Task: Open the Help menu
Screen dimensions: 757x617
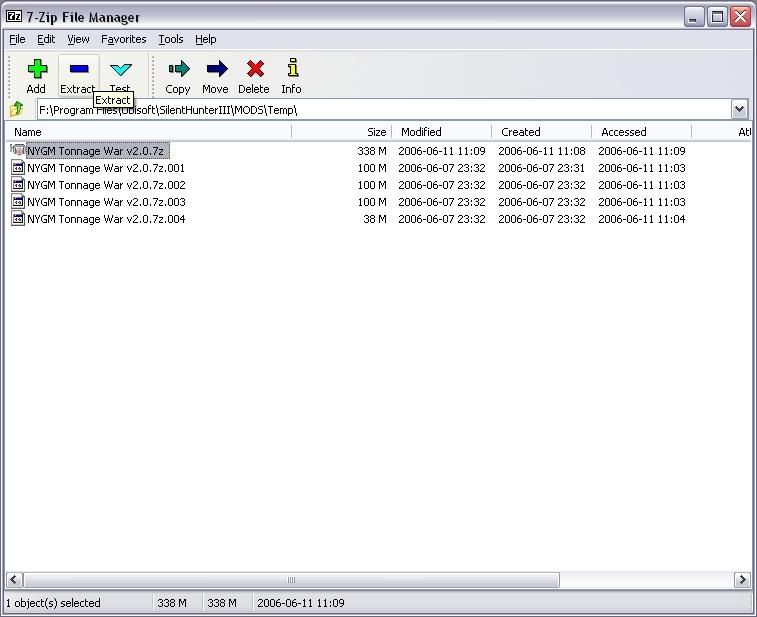Action: [x=206, y=39]
